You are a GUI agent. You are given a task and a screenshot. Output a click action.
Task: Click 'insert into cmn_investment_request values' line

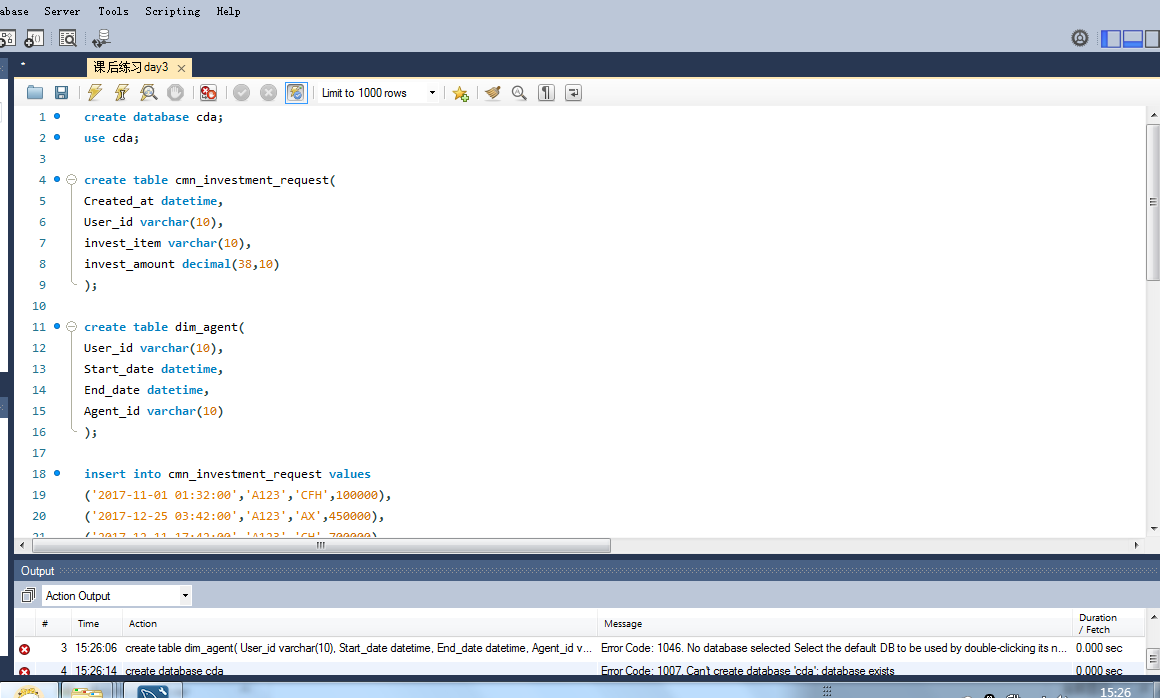227,474
